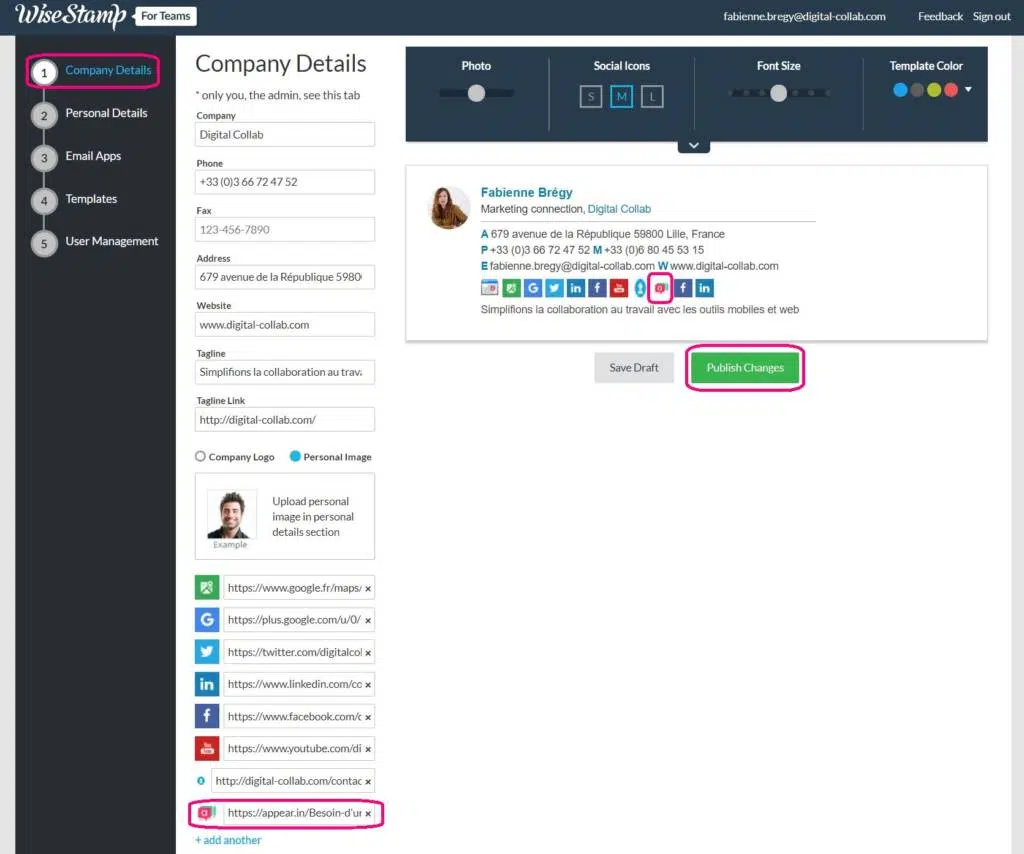Set social icons size to M
This screenshot has height=854, width=1024.
point(622,97)
